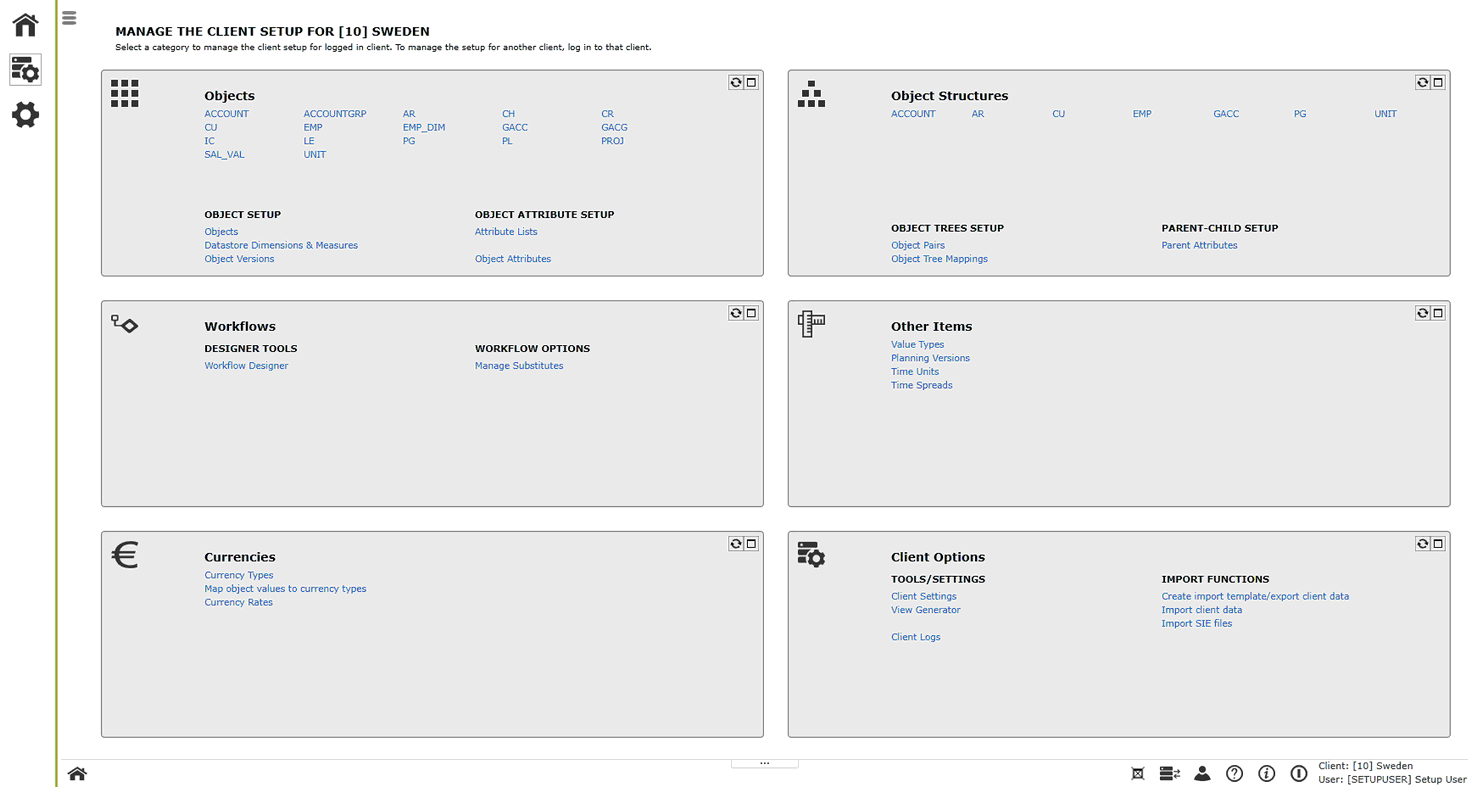Open Parent Attributes in Object Structures
The image size is (1472, 793).
pos(1199,245)
